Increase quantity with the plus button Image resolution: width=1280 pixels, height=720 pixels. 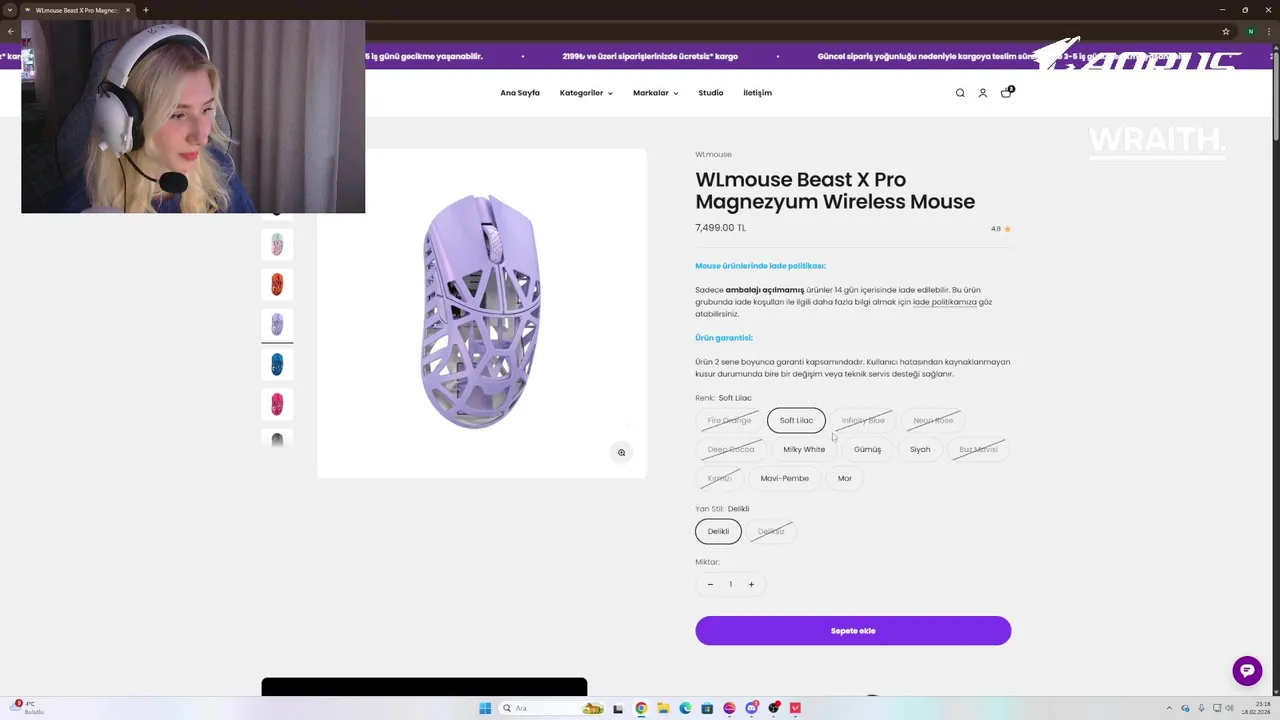(751, 585)
